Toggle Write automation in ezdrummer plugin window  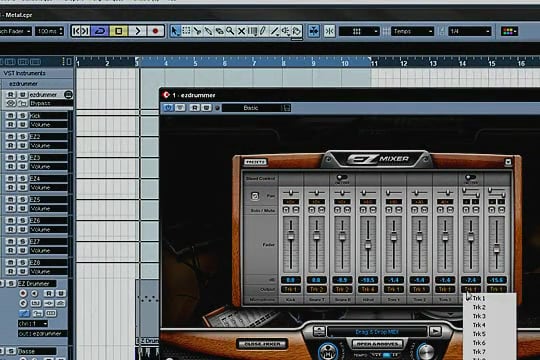tap(206, 108)
